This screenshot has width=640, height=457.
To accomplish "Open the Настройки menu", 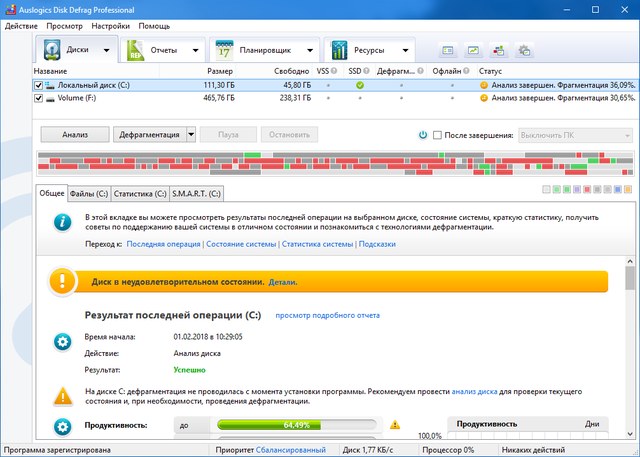I will click(109, 25).
